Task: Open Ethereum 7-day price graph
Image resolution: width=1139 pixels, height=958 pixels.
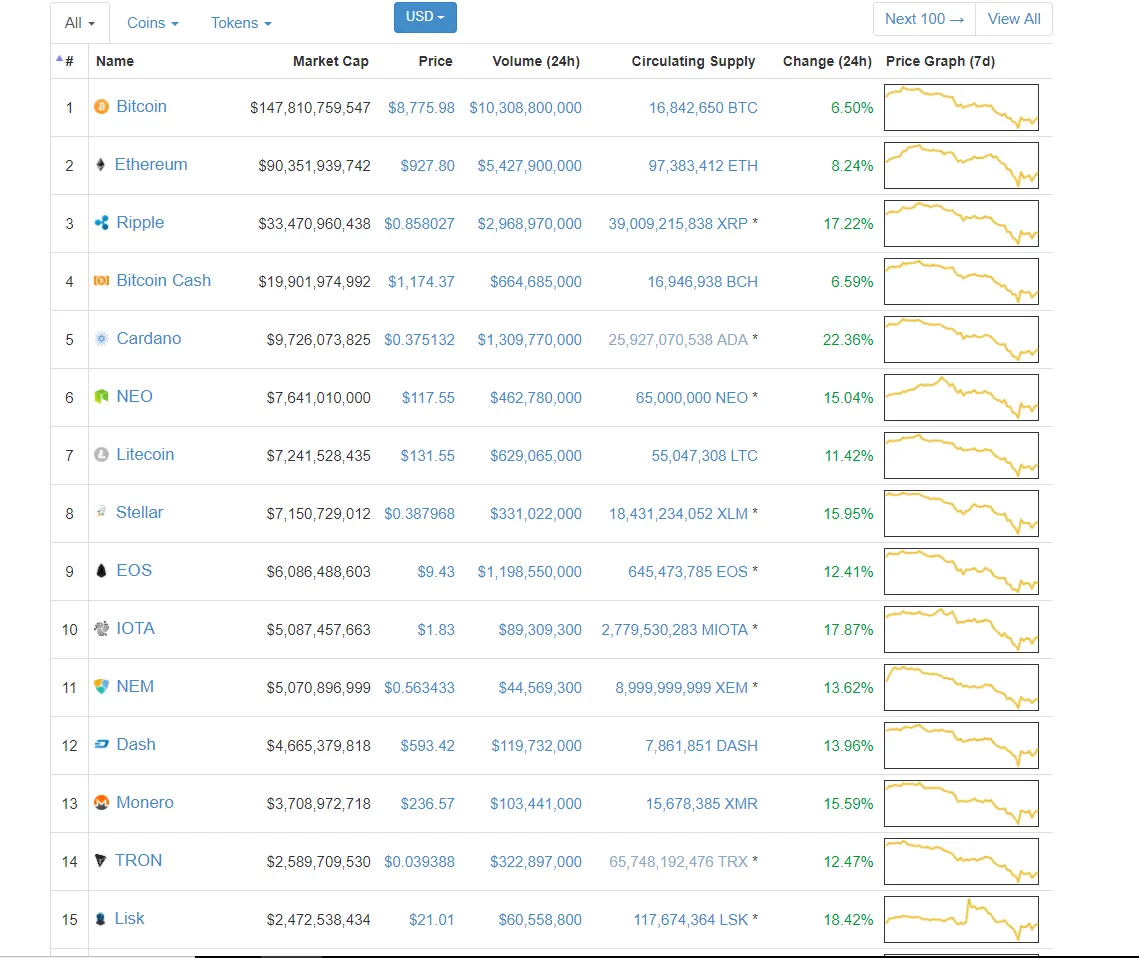Action: pyautogui.click(x=961, y=166)
